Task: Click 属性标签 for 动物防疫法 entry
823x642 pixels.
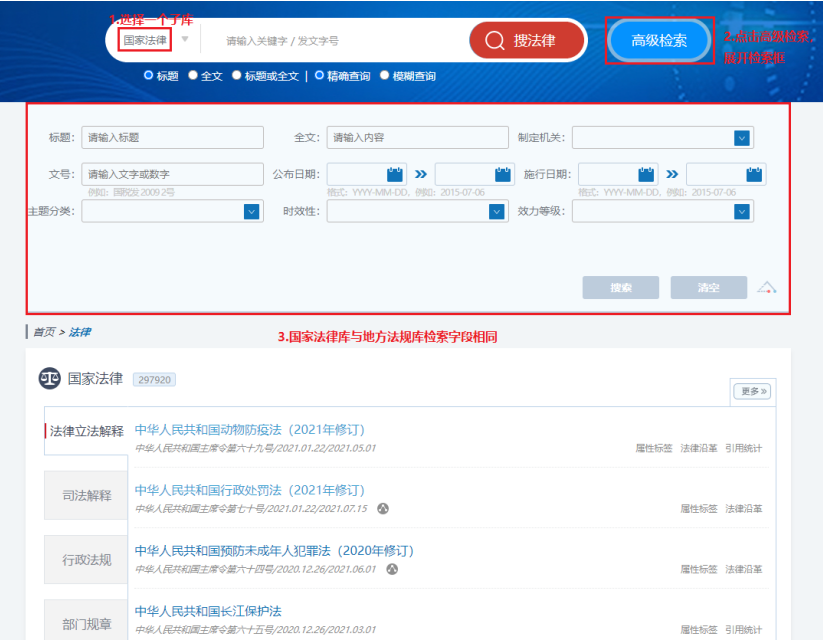Action: (x=654, y=448)
